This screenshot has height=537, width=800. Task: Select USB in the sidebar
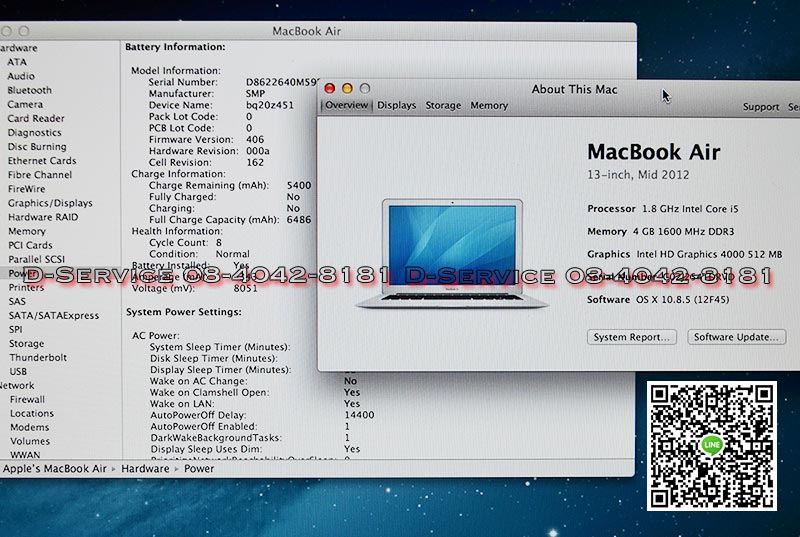pyautogui.click(x=18, y=372)
